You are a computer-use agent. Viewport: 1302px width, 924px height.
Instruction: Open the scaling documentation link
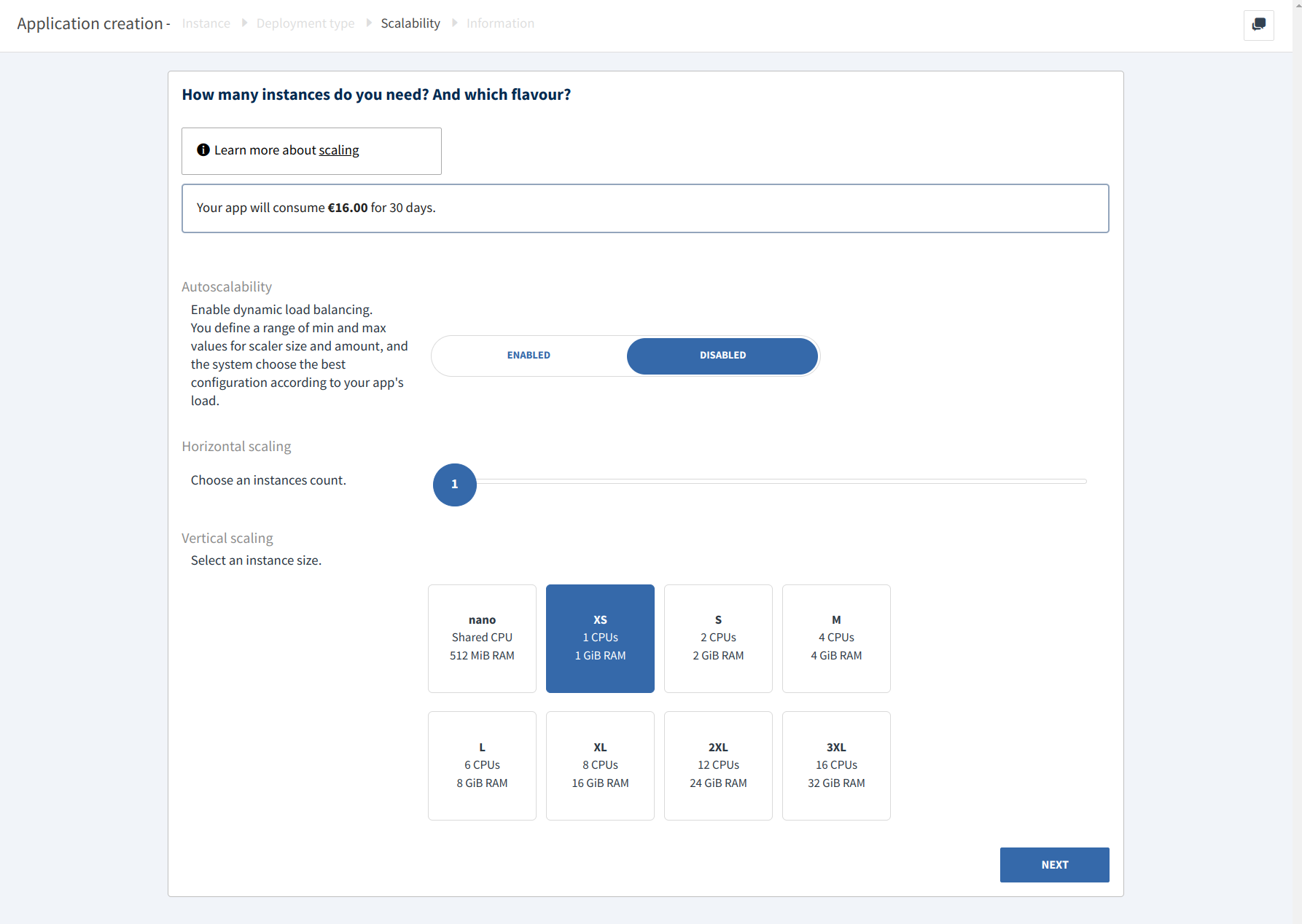339,150
